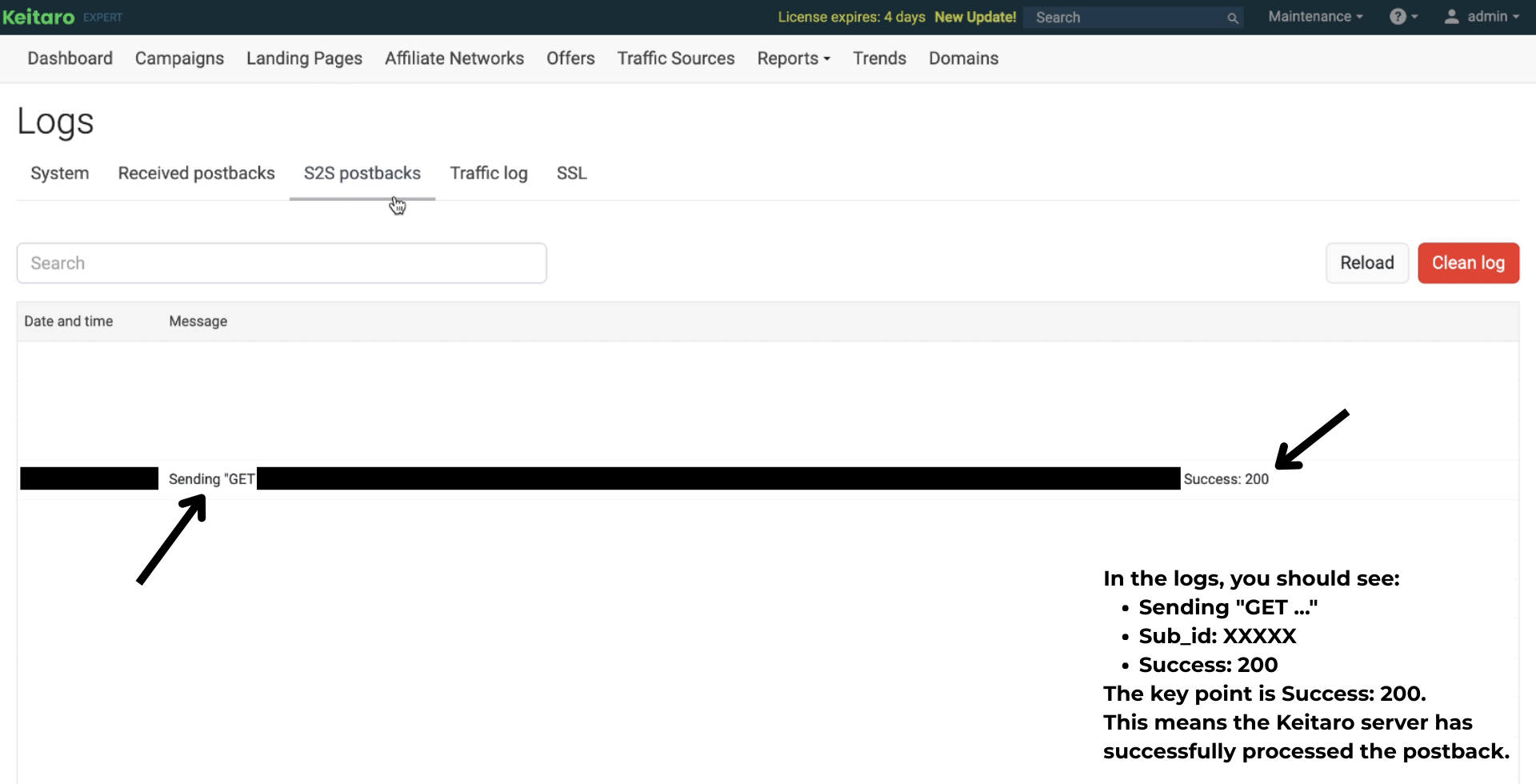Screen dimensions: 1536x784
Task: Go to the Dashboard page
Action: (x=70, y=58)
